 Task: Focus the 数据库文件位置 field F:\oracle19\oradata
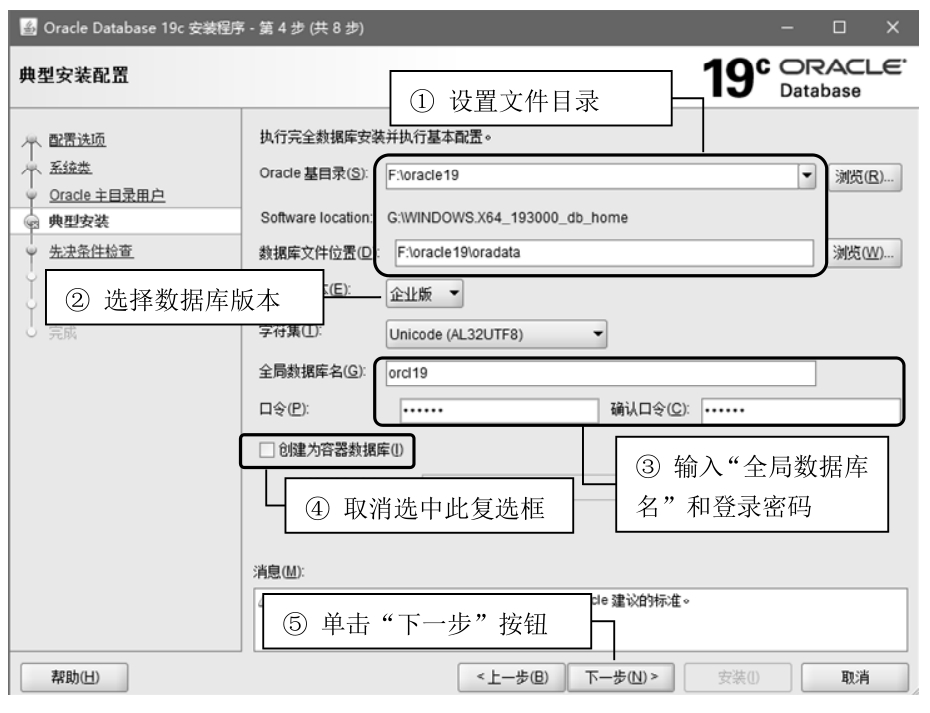pos(604,253)
